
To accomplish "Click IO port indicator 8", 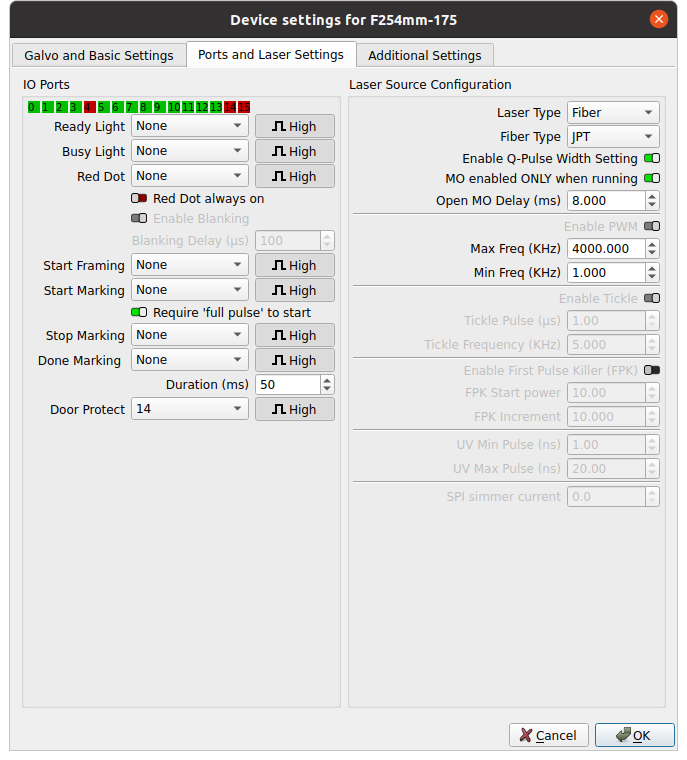I will (145, 107).
